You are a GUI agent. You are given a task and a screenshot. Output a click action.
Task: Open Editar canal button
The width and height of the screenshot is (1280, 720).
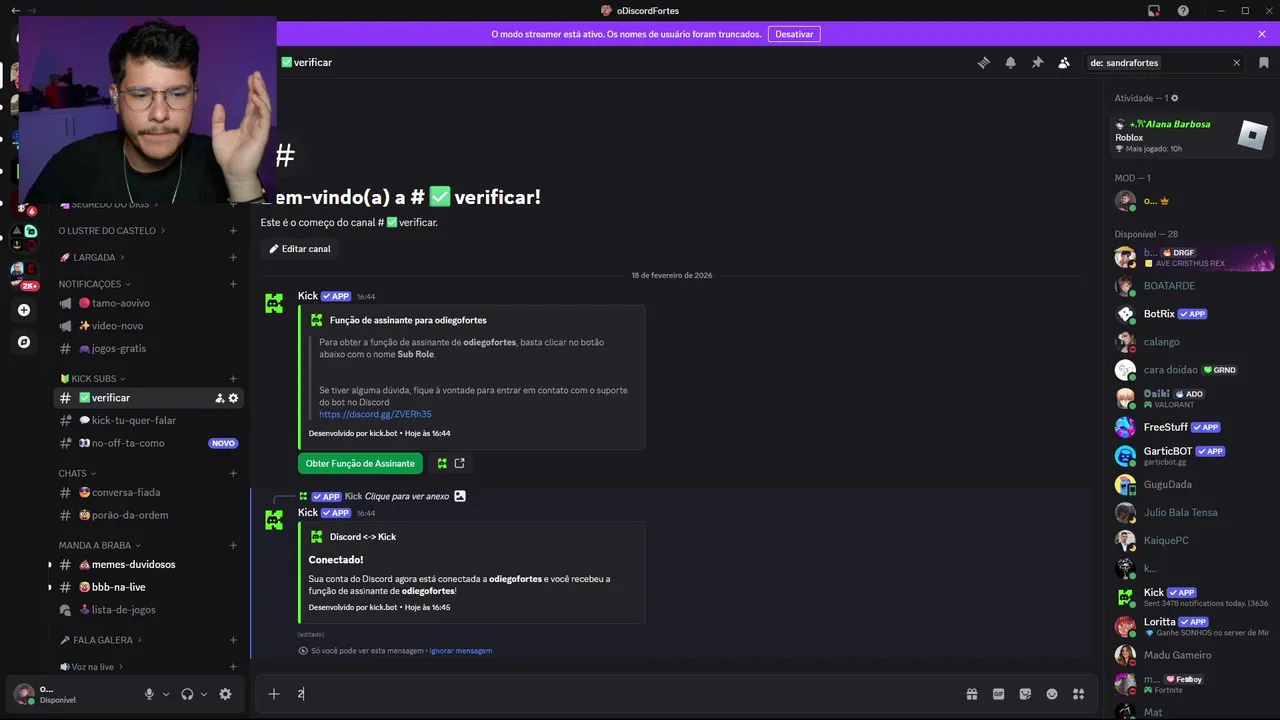click(300, 249)
